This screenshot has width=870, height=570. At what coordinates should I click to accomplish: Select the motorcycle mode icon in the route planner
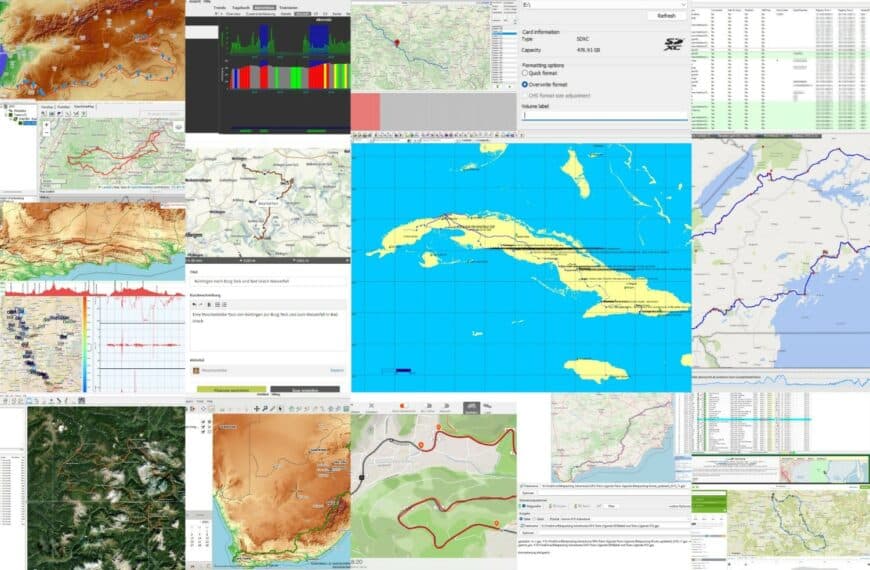(x=487, y=406)
